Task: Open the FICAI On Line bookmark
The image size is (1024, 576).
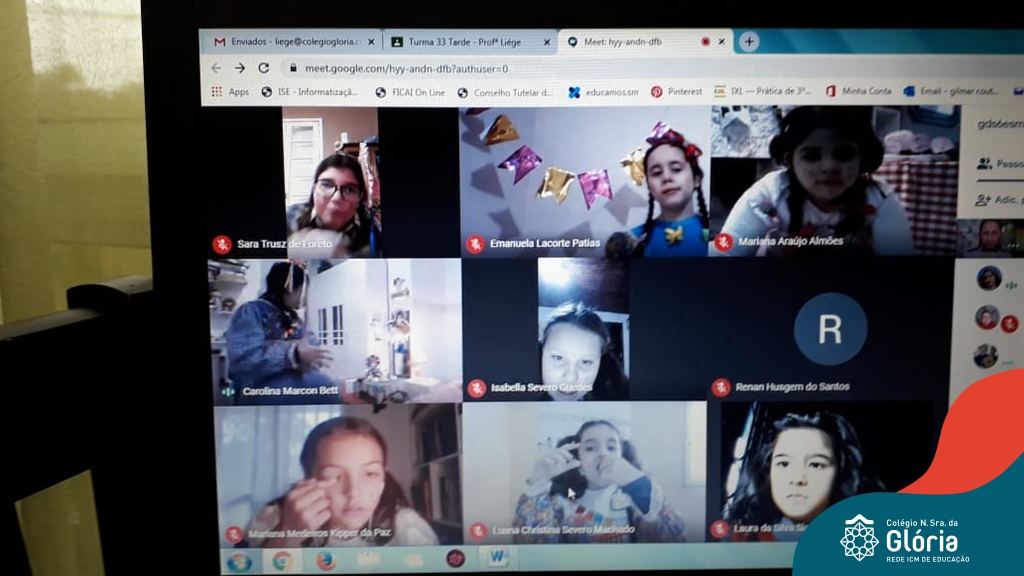Action: tap(410, 93)
